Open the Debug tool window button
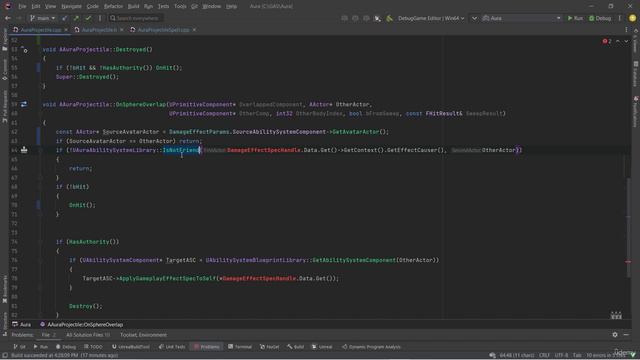Screen dimensions: 640x360 click(66, 347)
